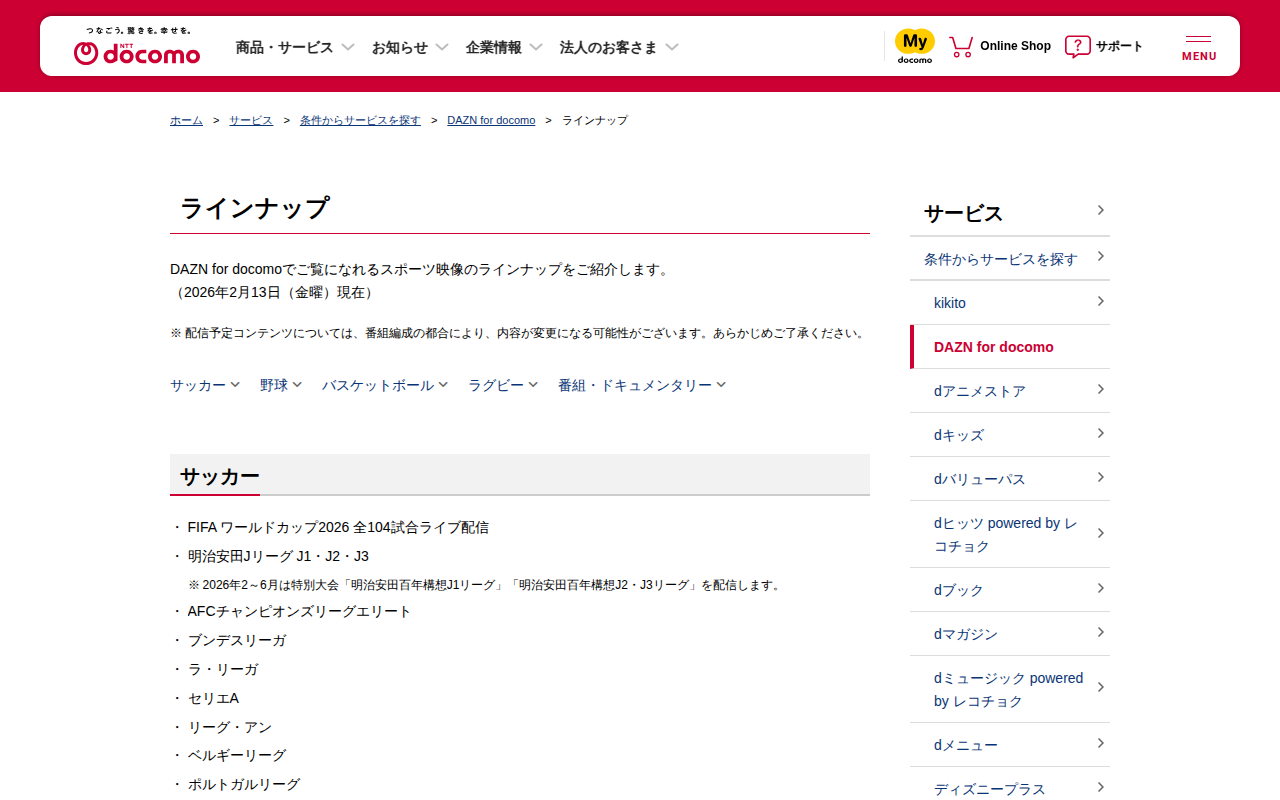
Task: Select dヒッツ powered by レコチョク
Action: tap(1010, 534)
